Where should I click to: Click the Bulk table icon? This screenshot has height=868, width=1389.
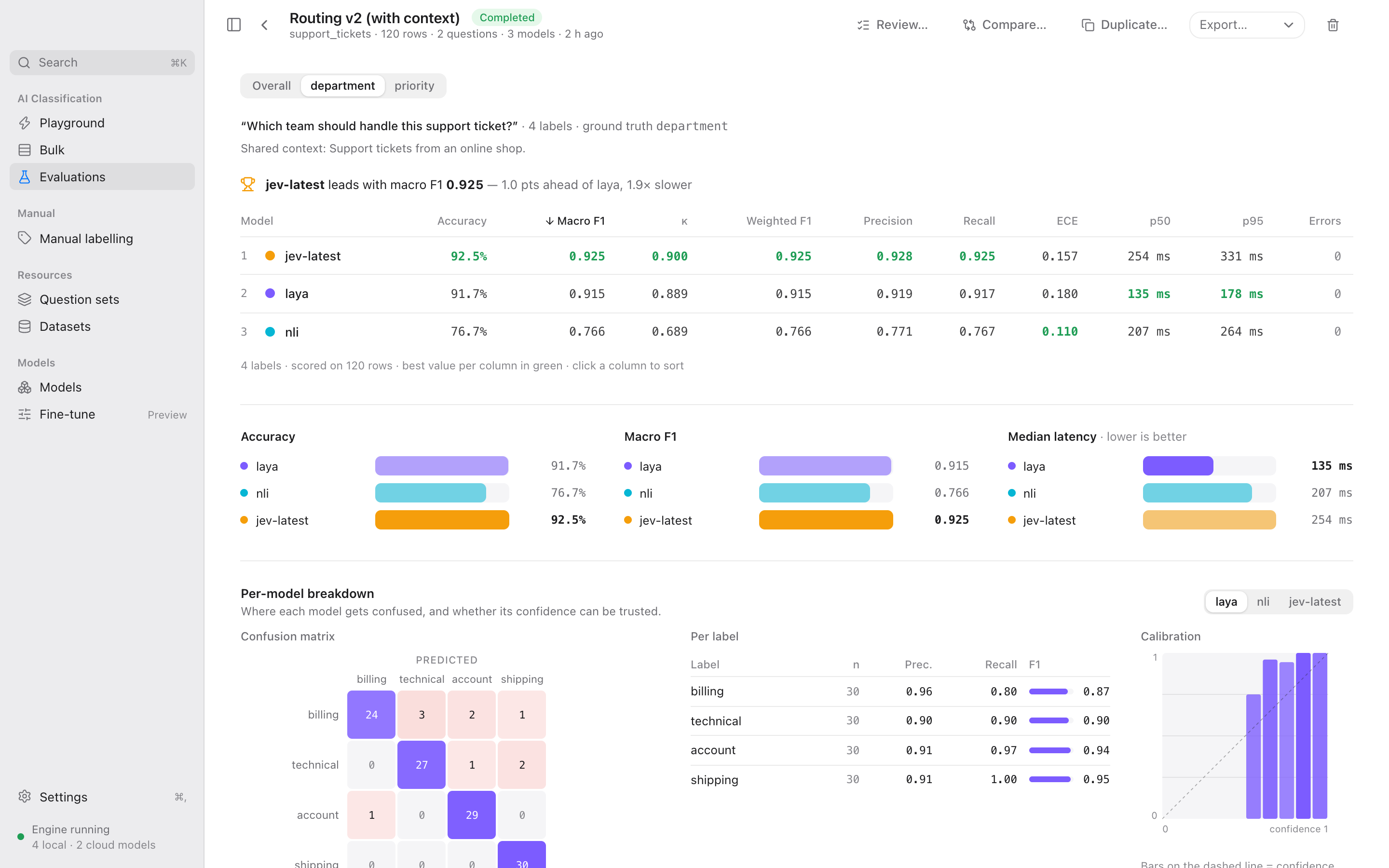24,150
